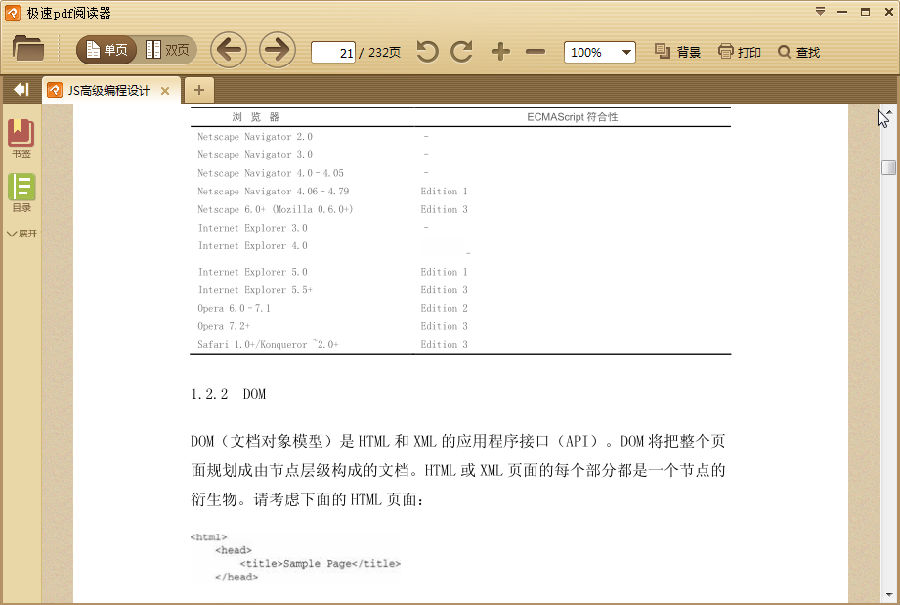This screenshot has width=900, height=605.
Task: Click the '<title>Sample Page</title>' code line
Action: click(x=320, y=564)
